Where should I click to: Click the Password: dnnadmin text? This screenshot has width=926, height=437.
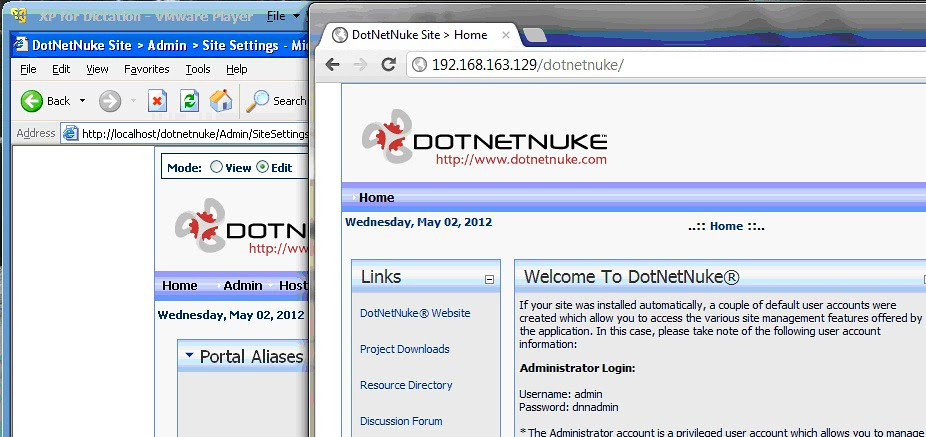coord(569,407)
